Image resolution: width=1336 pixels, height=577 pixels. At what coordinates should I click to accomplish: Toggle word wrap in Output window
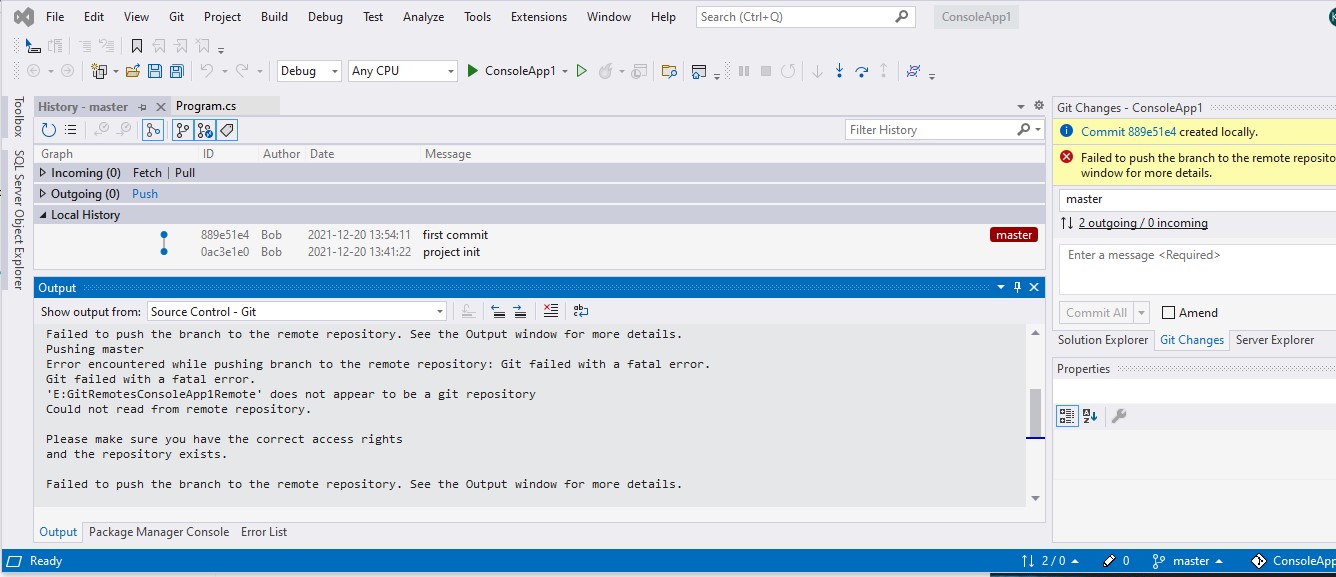point(581,312)
